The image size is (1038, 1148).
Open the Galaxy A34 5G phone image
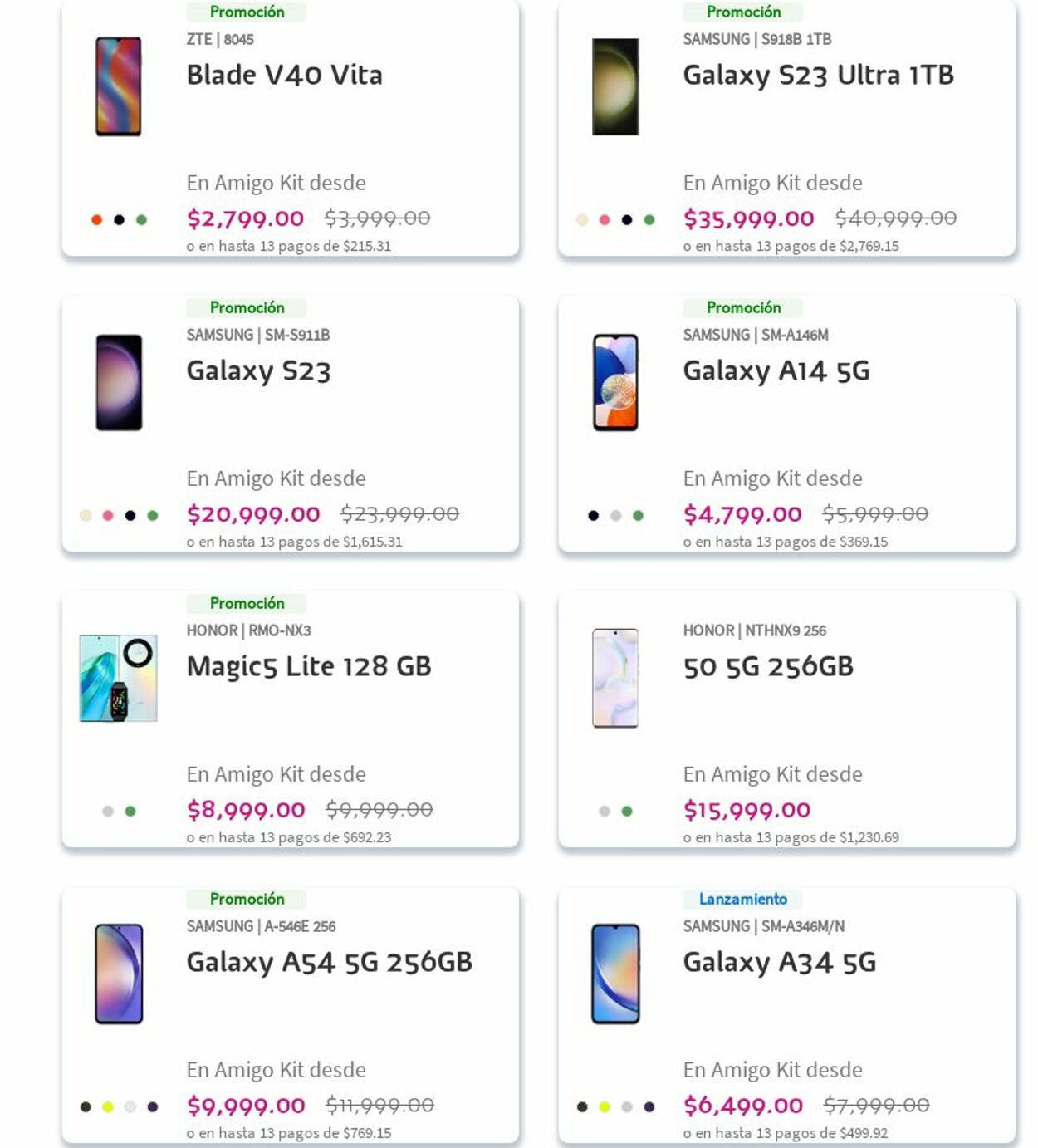tap(615, 974)
